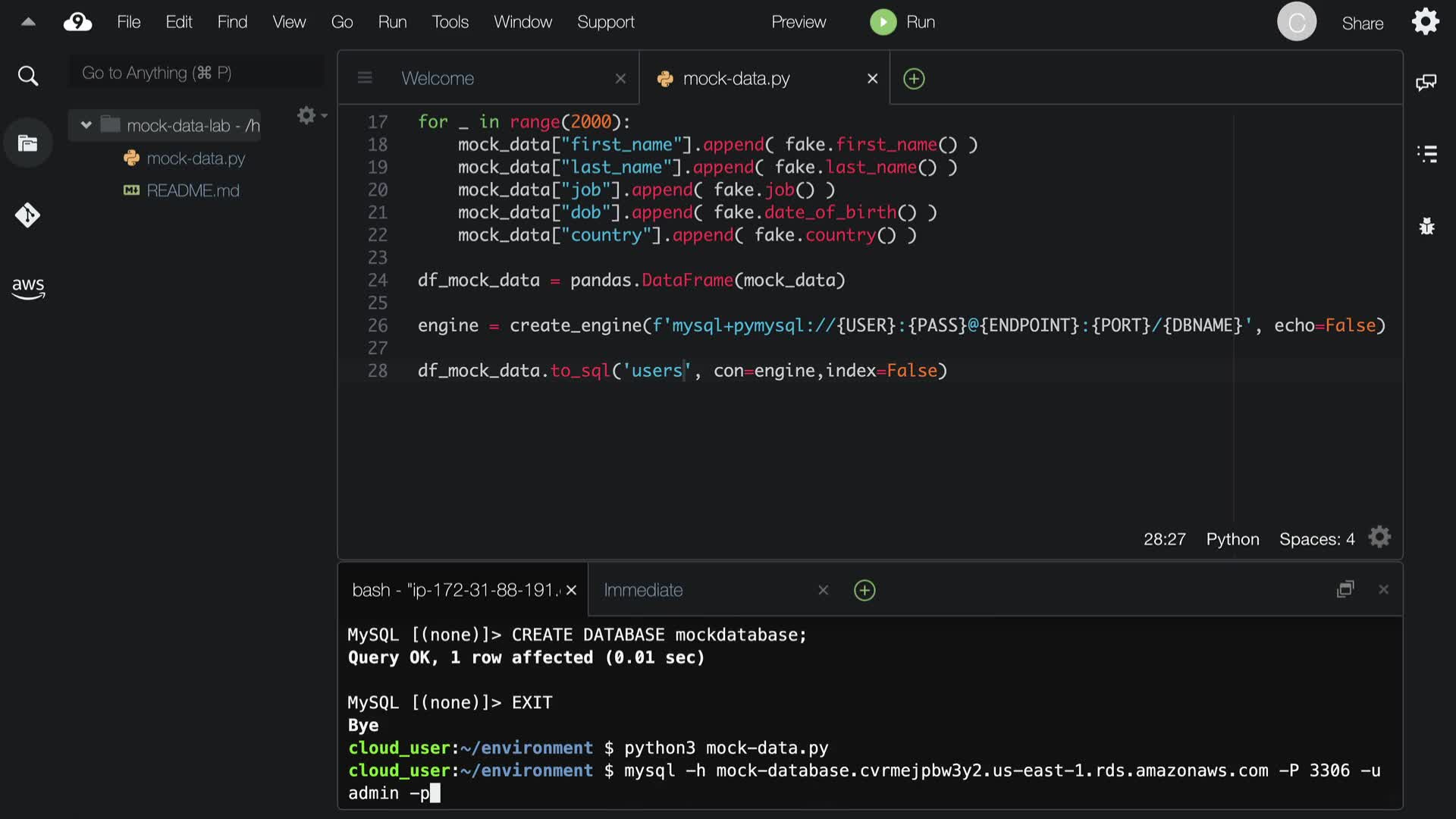
Task: Click the Cloud9 logo icon
Action: click(77, 22)
